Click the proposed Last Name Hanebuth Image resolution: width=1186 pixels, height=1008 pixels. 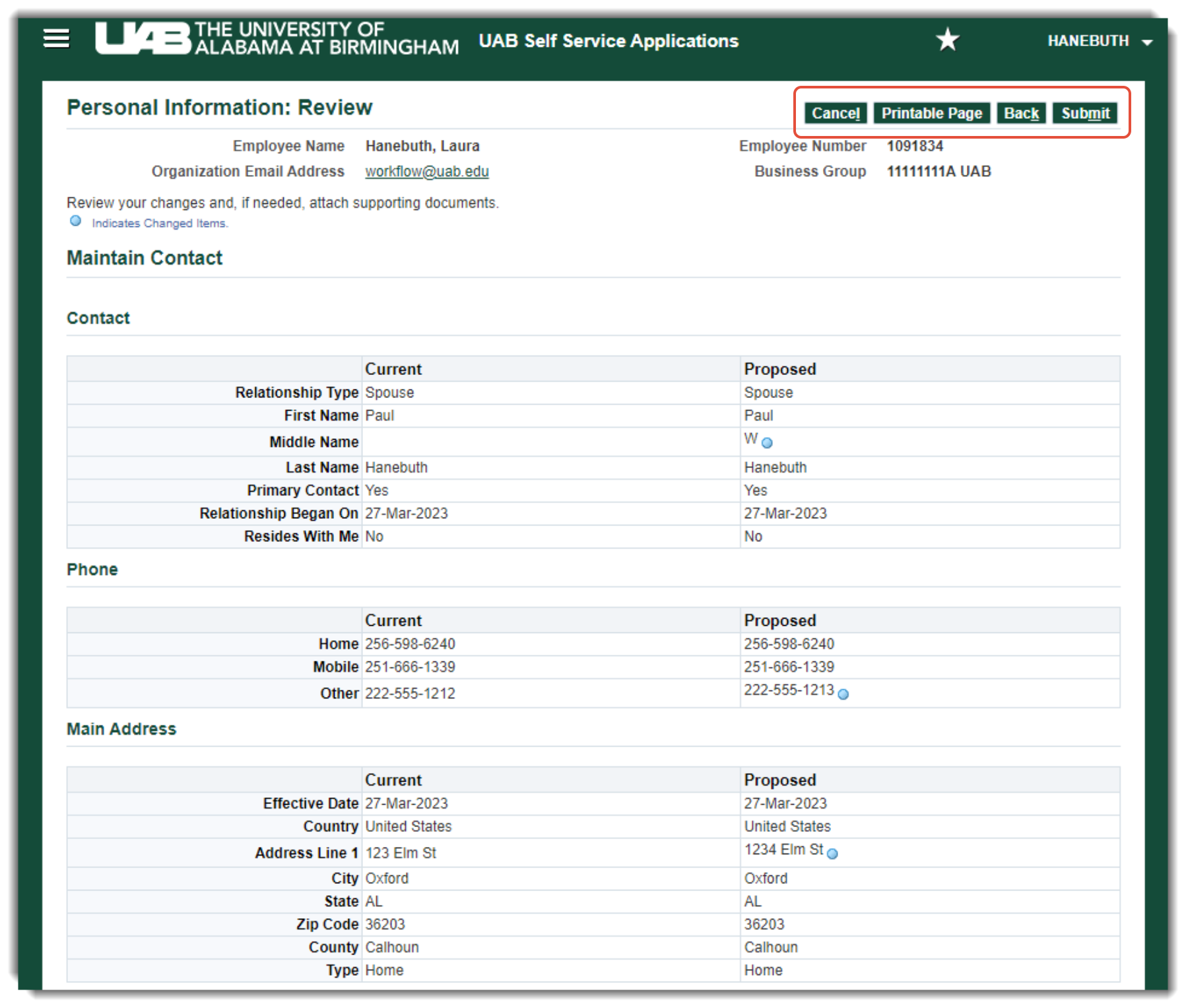click(775, 468)
